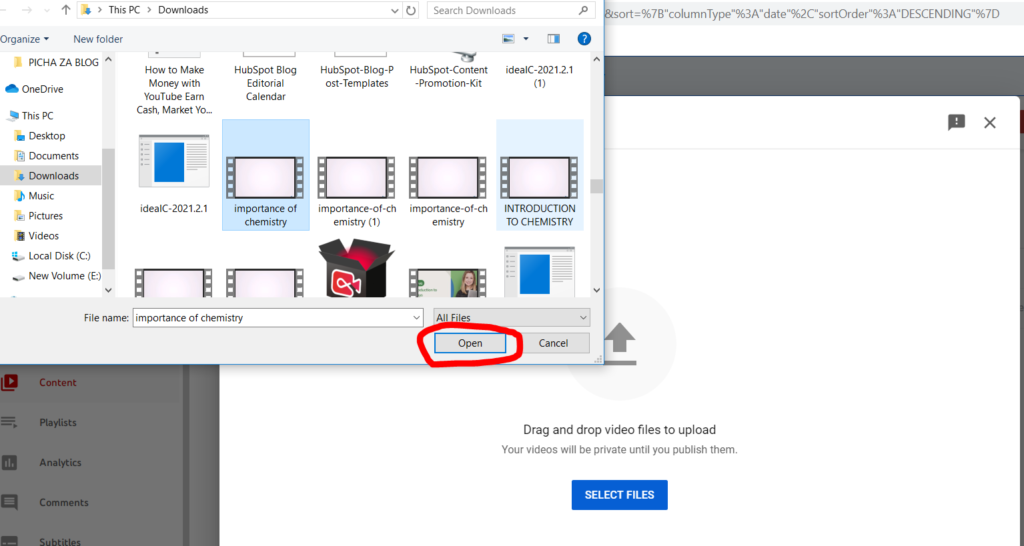The image size is (1024, 546).
Task: Select Downloads in navigation pane
Action: click(x=51, y=176)
